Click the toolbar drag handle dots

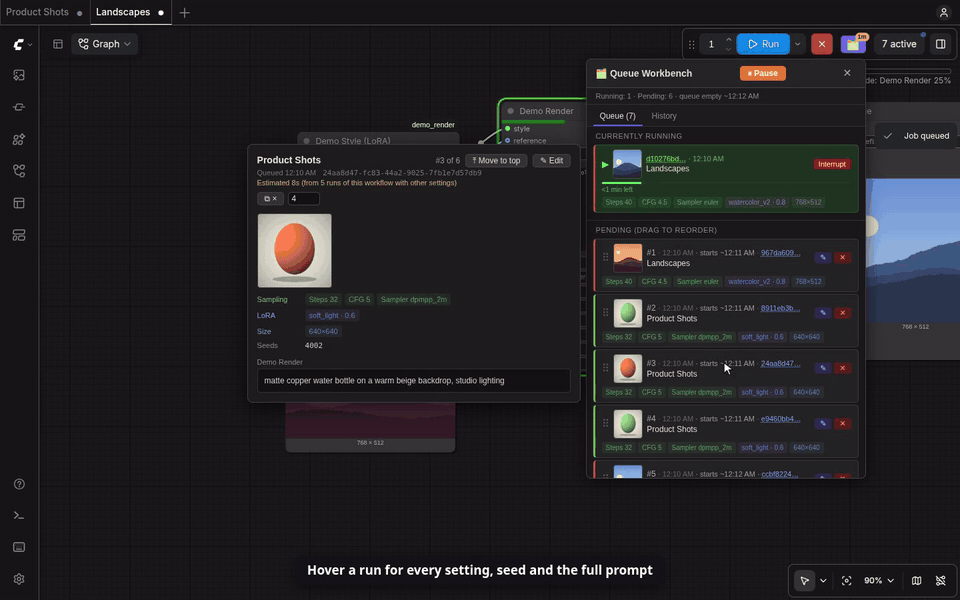[691, 44]
